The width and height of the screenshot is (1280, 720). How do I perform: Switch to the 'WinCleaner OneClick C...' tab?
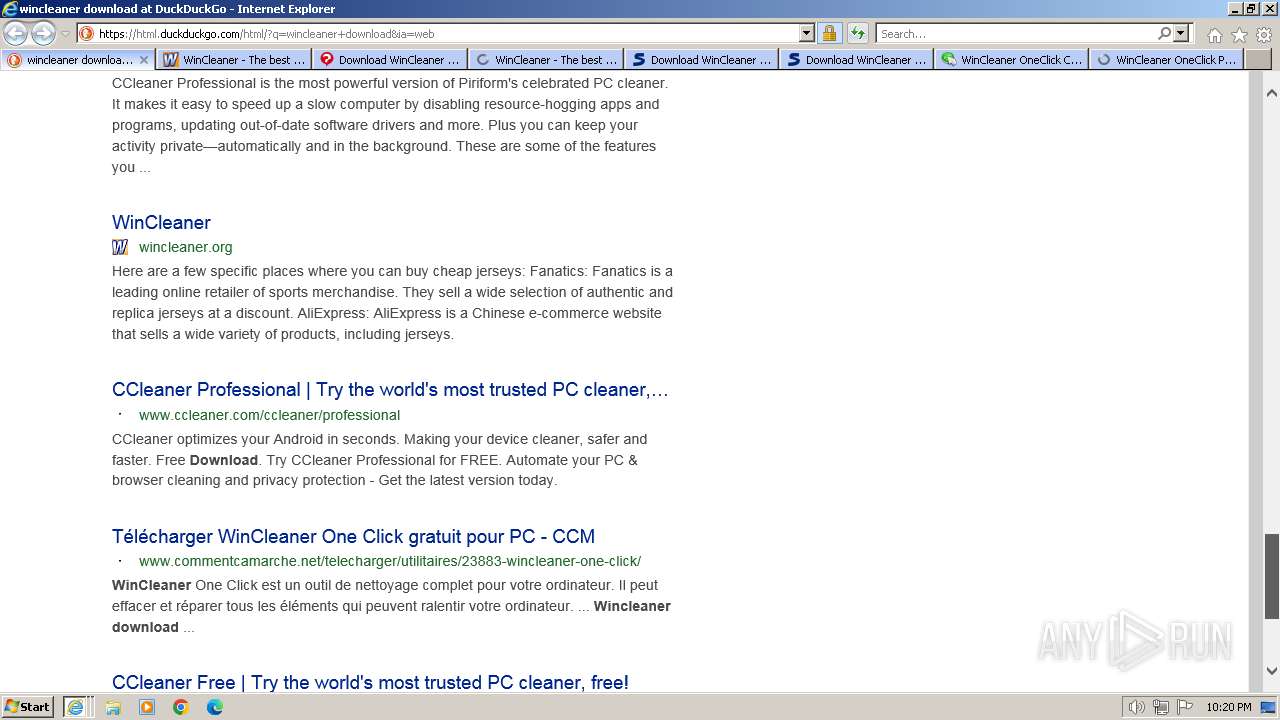(x=1012, y=59)
